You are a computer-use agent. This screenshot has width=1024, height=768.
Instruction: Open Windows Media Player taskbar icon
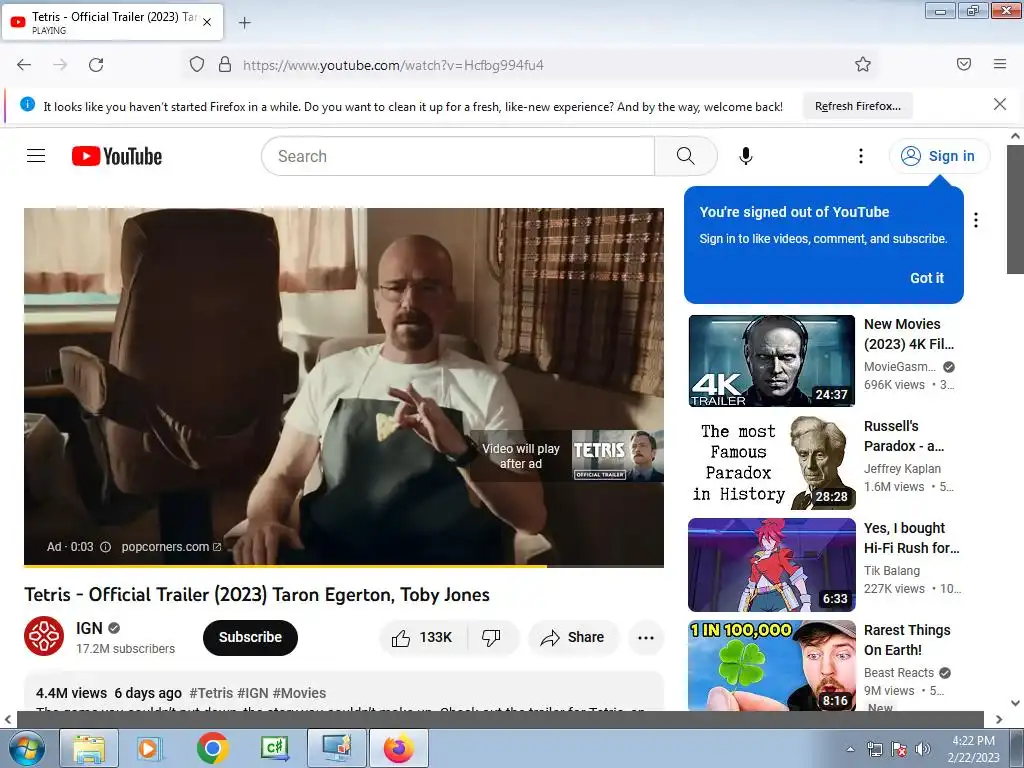pyautogui.click(x=150, y=748)
